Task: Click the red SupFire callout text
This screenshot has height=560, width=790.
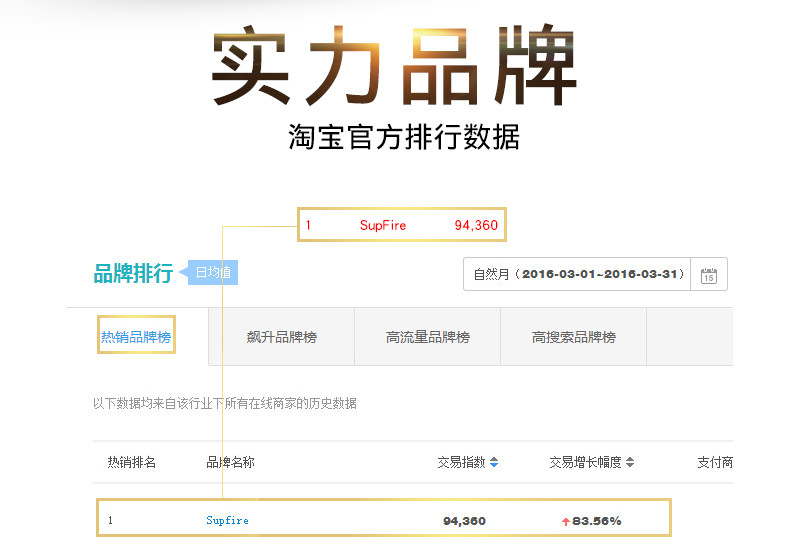Action: tap(383, 225)
